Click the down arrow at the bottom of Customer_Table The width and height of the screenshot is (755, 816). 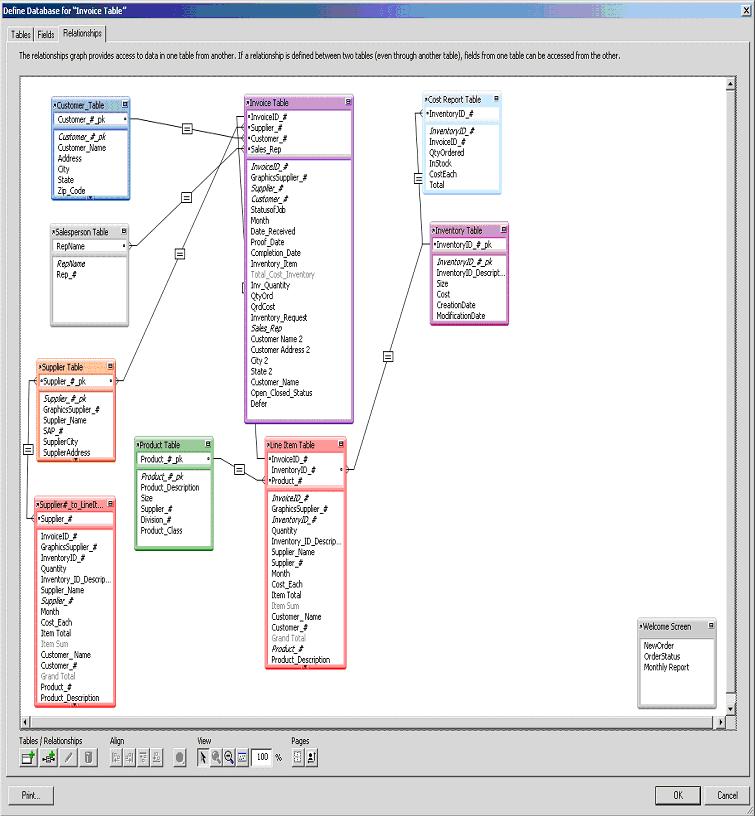click(x=91, y=198)
